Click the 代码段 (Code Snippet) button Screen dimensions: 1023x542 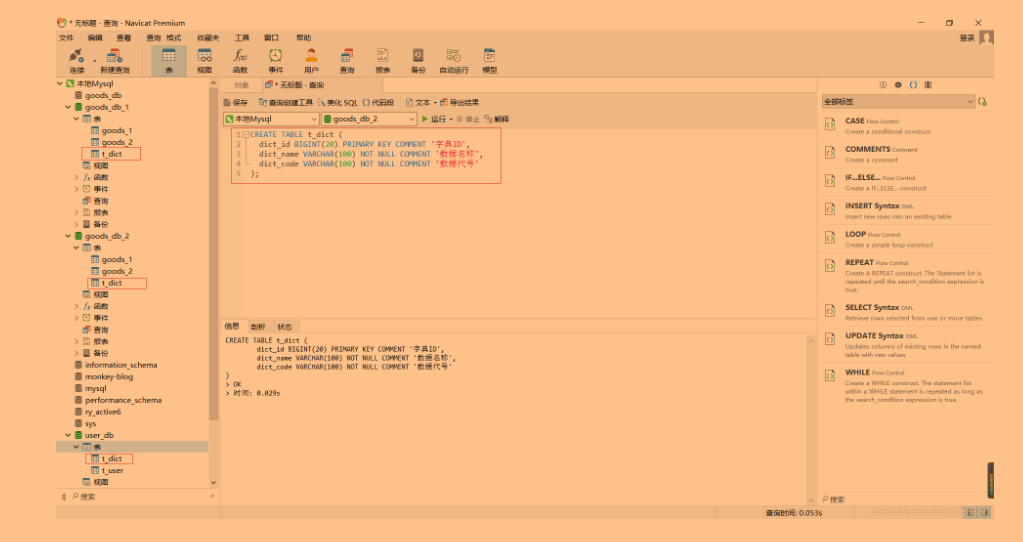coord(378,102)
